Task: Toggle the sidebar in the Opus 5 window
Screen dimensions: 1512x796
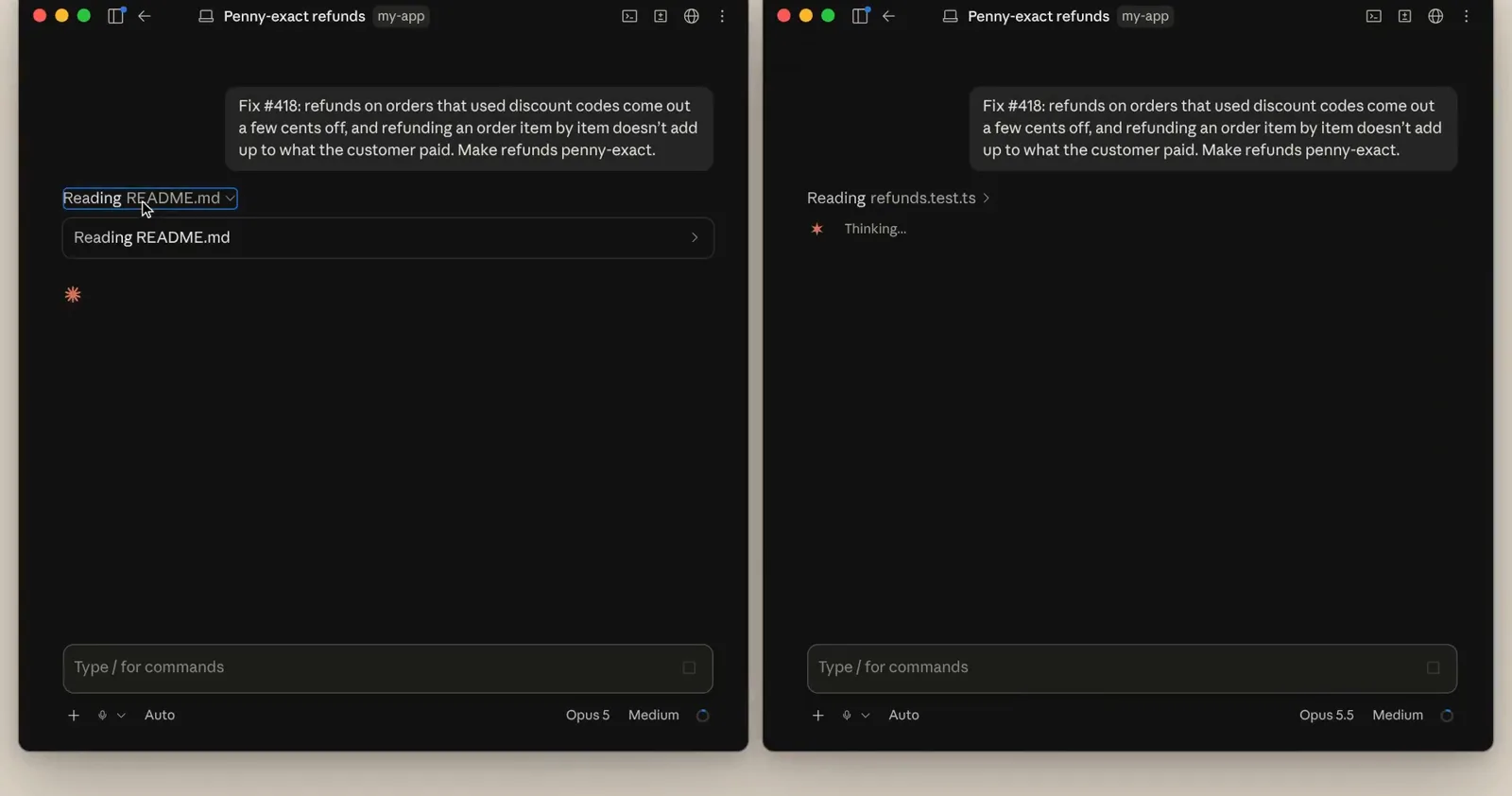Action: coord(116,16)
